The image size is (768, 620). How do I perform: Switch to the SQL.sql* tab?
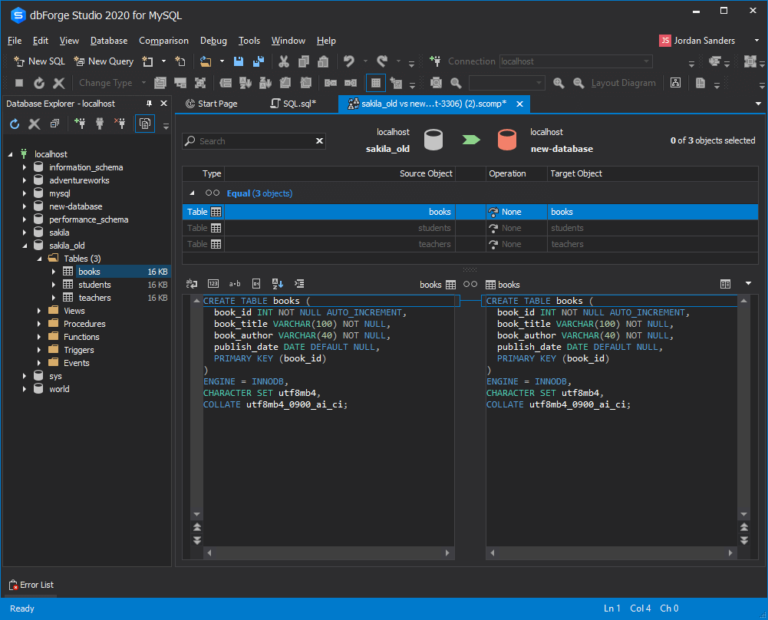tap(293, 104)
